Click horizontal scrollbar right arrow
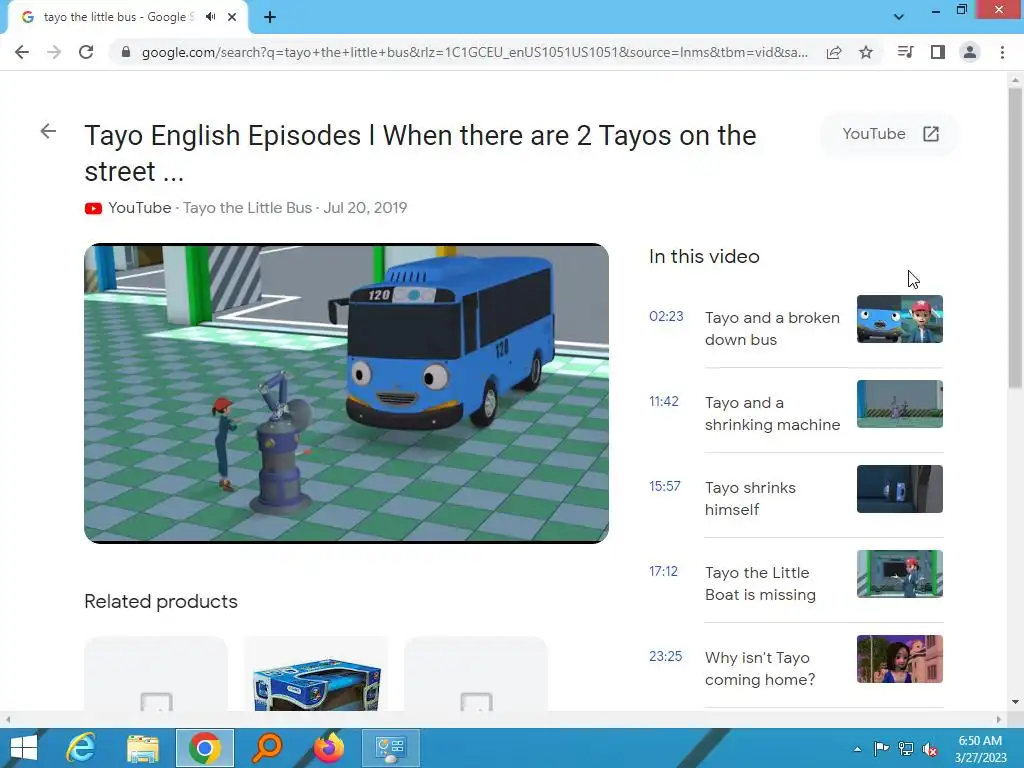The height and width of the screenshot is (768, 1024). 999,719
